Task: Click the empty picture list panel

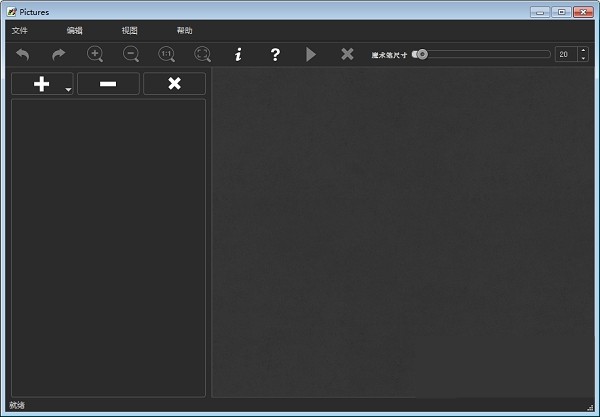Action: pos(108,248)
